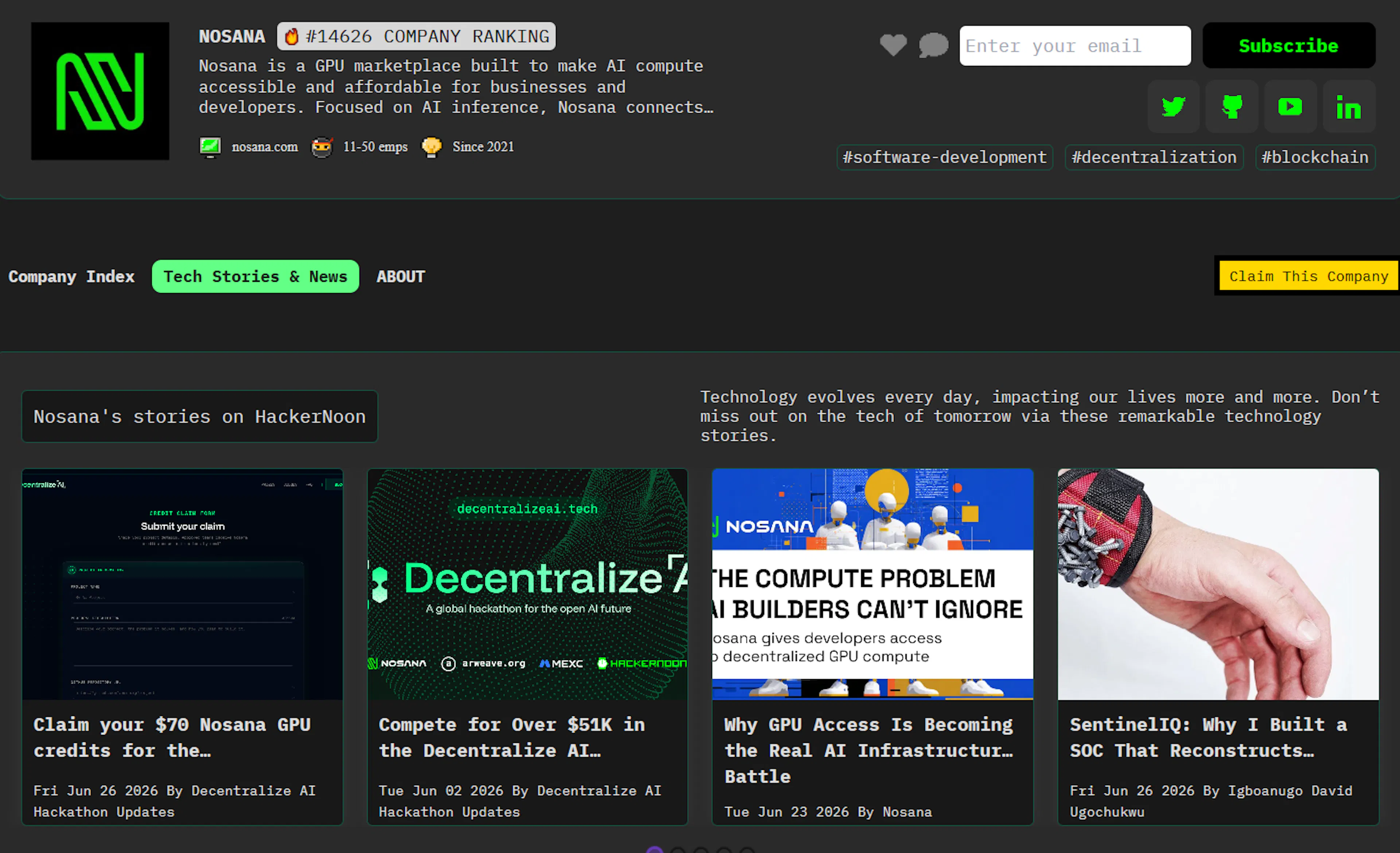Click Igboanugo David Ugochukwu author byline
The height and width of the screenshot is (853, 1400).
(1211, 801)
